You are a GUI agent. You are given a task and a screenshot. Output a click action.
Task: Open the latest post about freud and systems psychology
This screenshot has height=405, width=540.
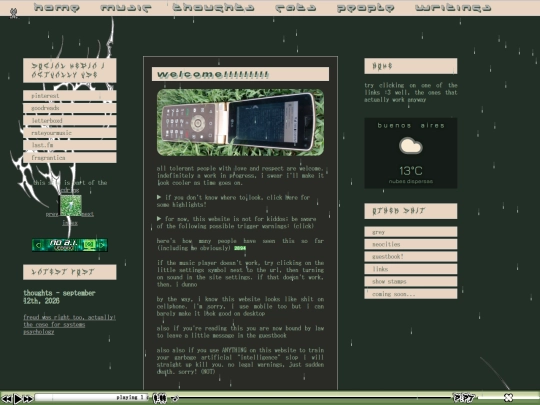click(69, 324)
